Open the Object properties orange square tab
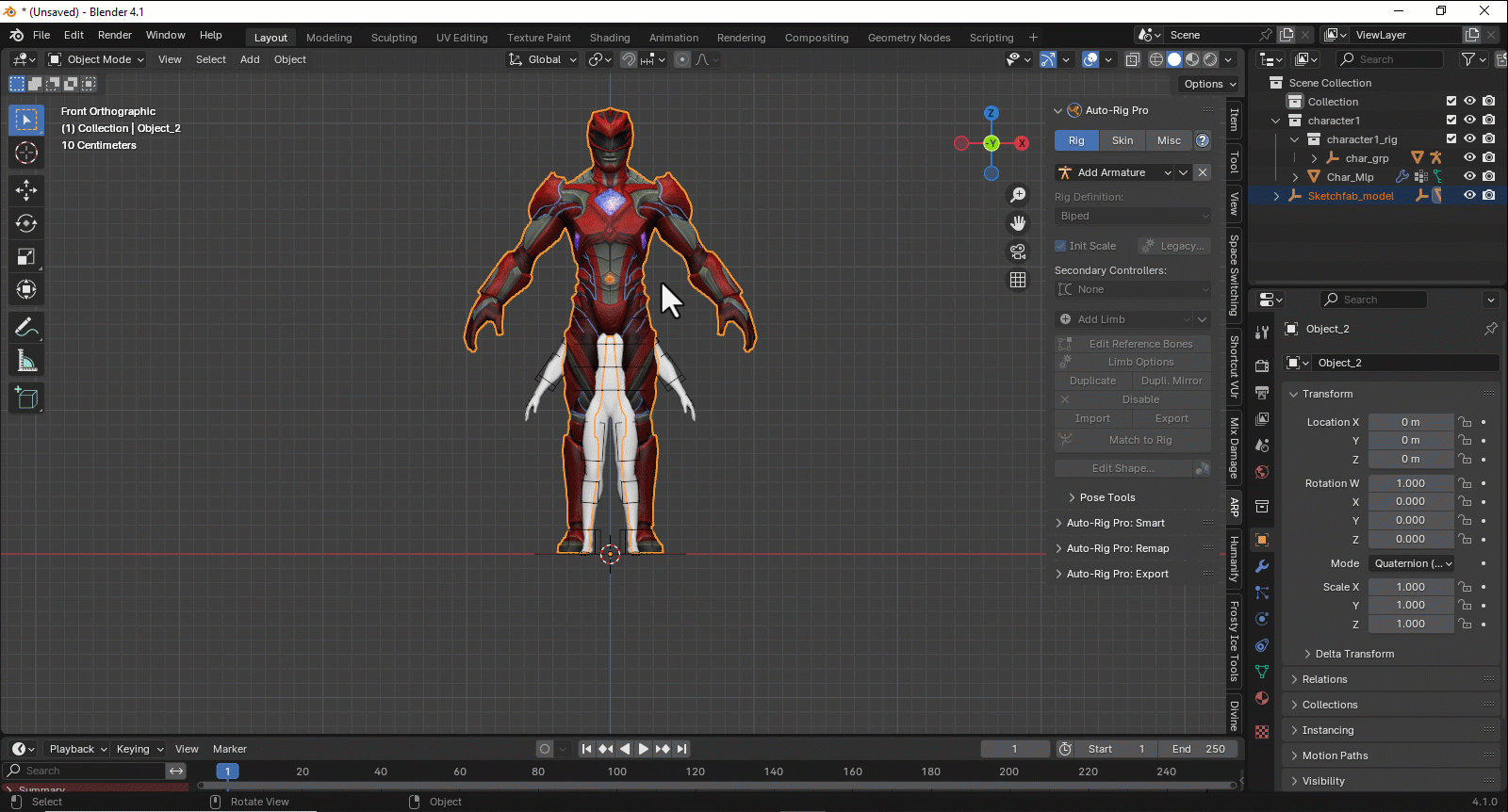 [x=1262, y=540]
